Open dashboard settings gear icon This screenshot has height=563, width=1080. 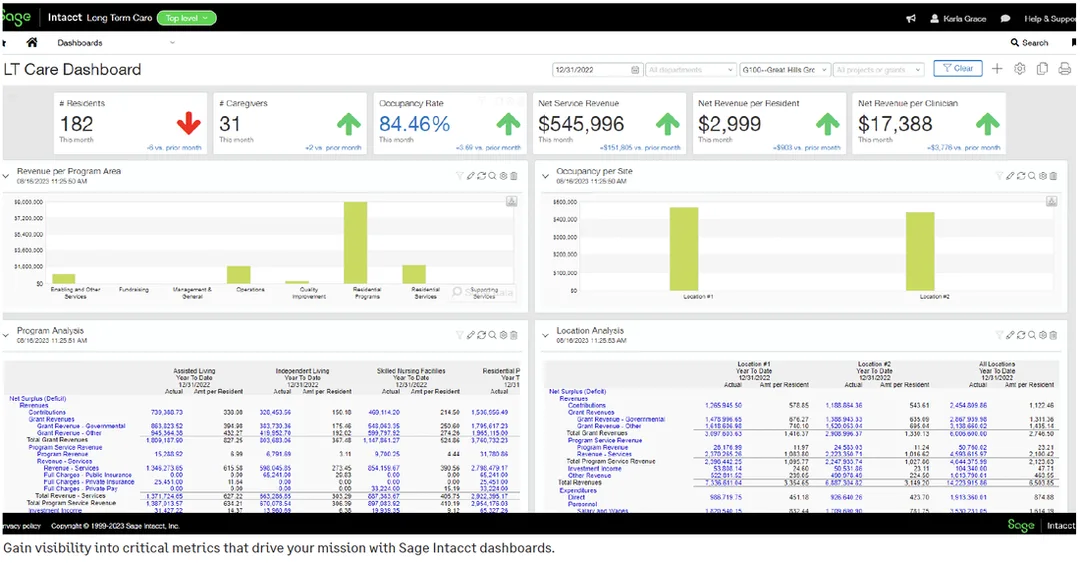1019,69
